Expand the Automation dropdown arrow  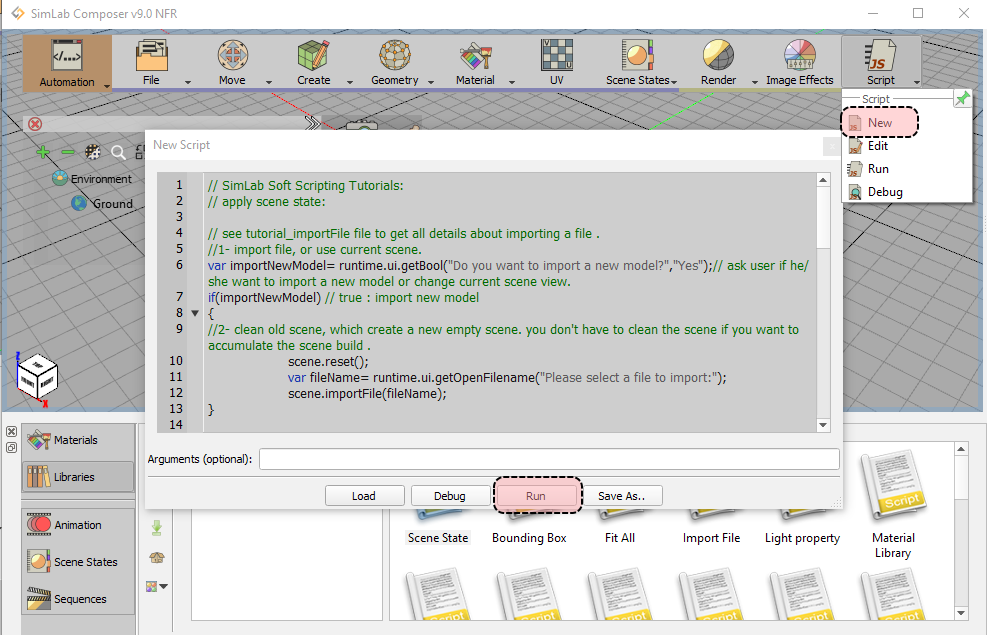106,84
